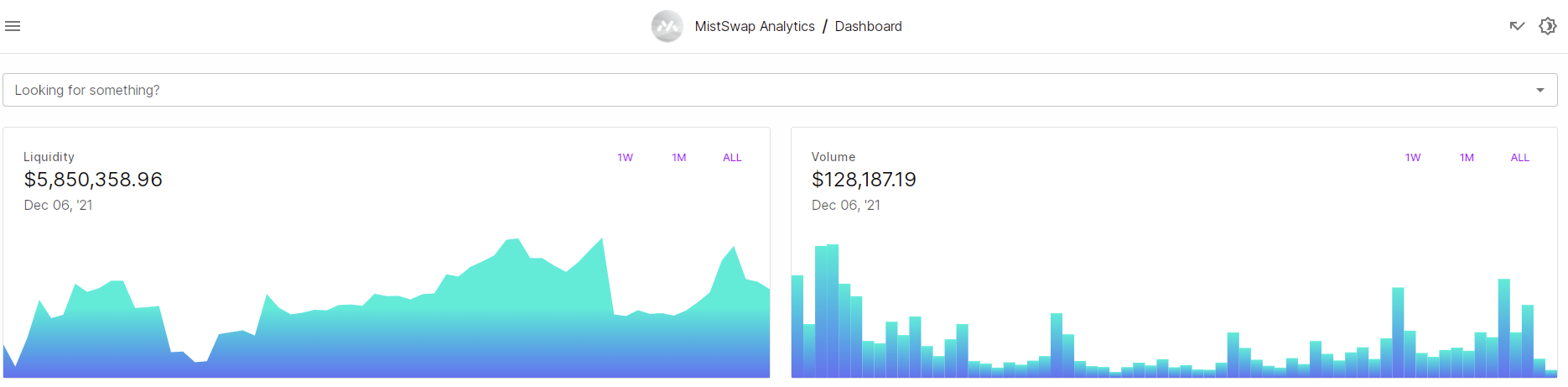
Task: Click the chart trend icon in header
Action: [1517, 26]
